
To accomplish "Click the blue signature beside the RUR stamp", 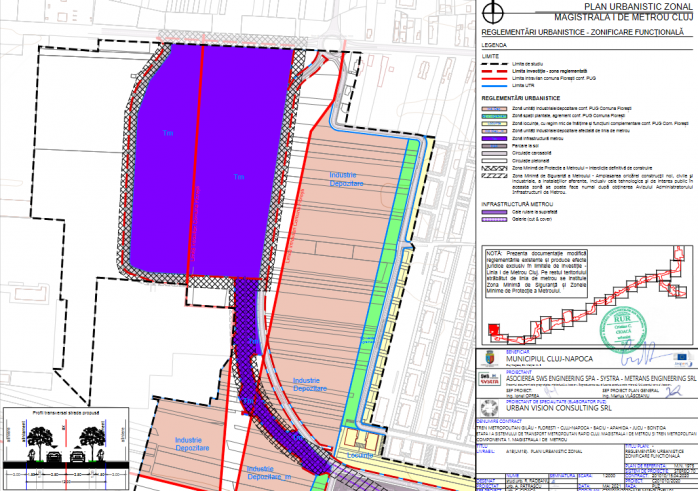I will (x=645, y=354).
